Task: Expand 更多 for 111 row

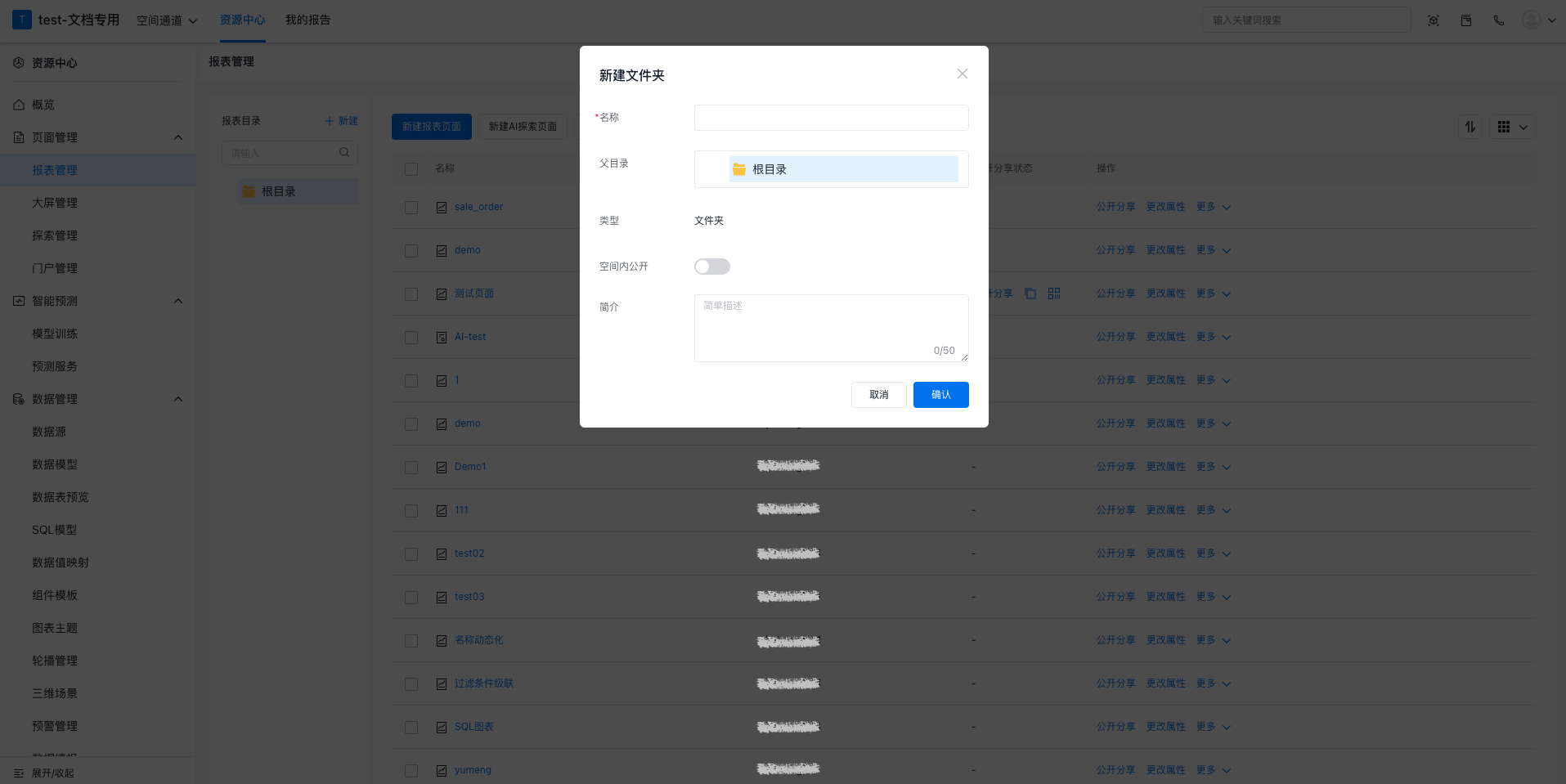Action: [1214, 510]
